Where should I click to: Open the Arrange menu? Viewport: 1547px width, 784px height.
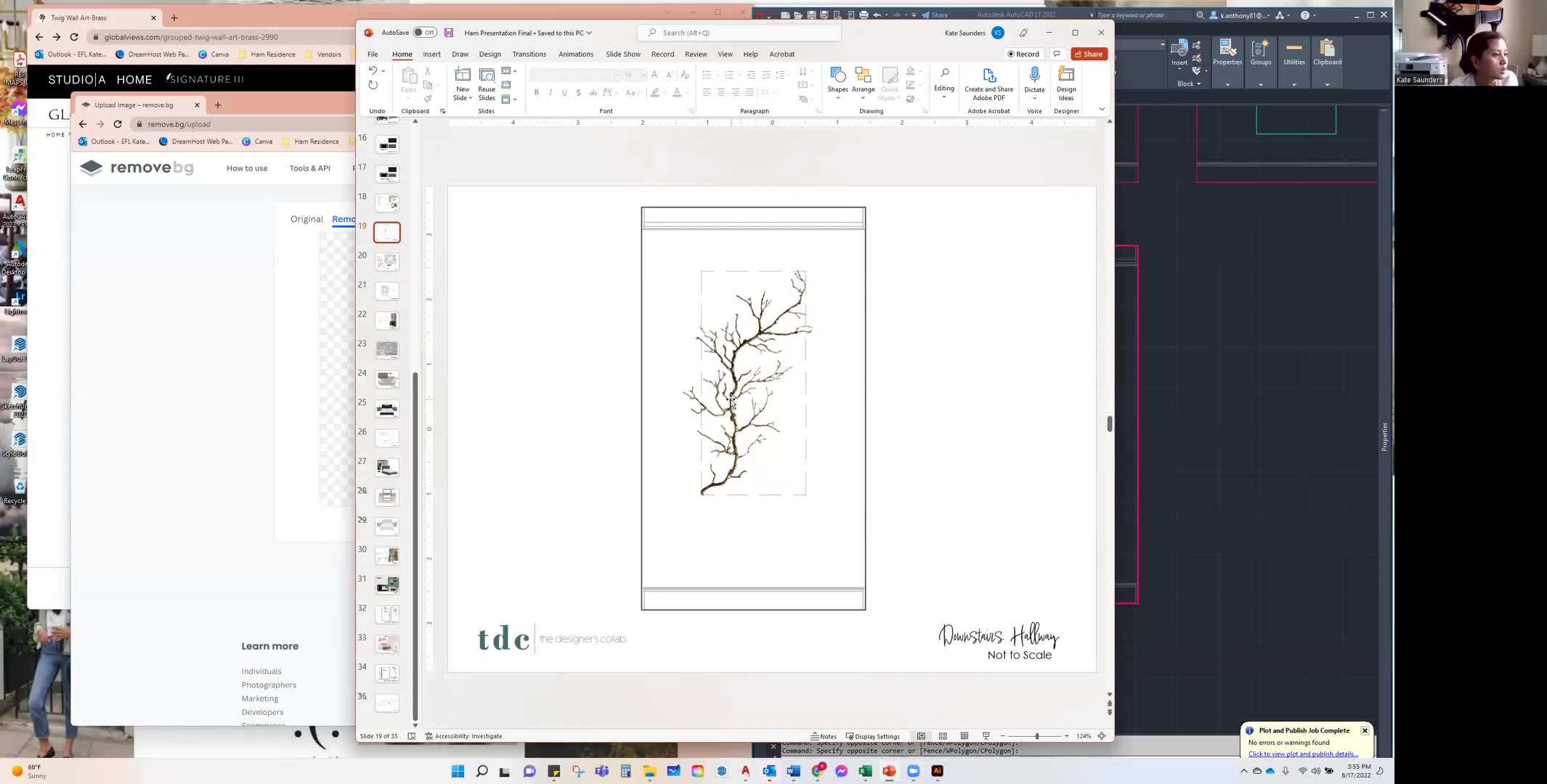(x=863, y=83)
